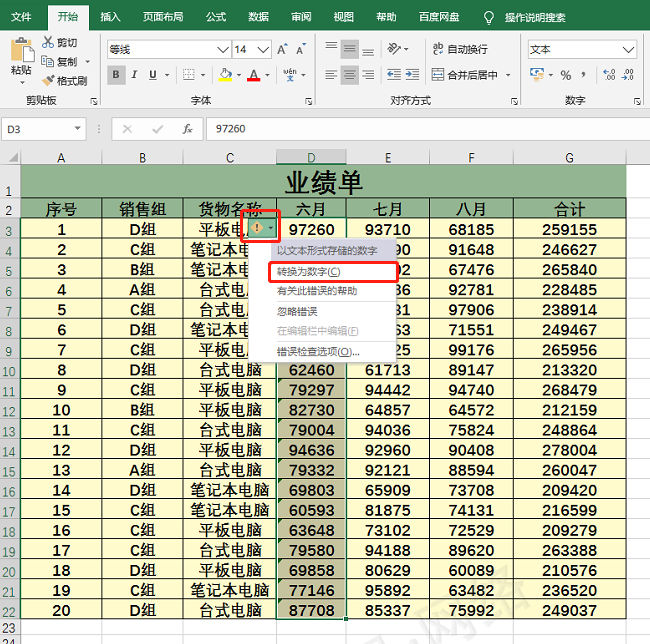Screen dimensions: 650x644
Task: Open the font size dropdown showing 14
Action: (263, 50)
